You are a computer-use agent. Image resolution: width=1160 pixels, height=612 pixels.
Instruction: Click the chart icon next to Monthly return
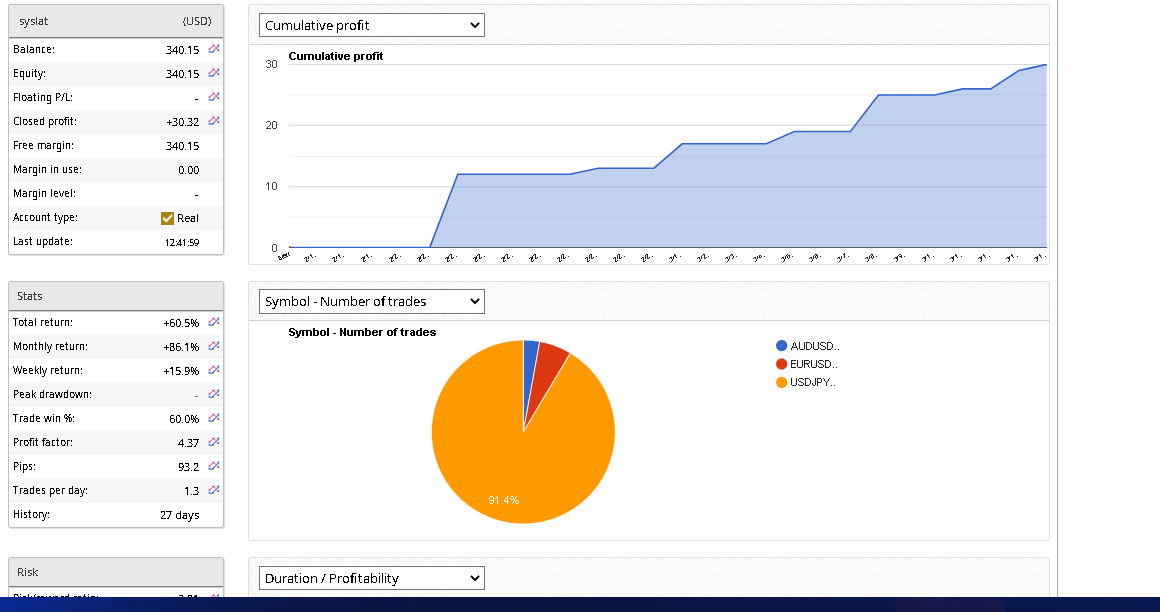pyautogui.click(x=213, y=346)
